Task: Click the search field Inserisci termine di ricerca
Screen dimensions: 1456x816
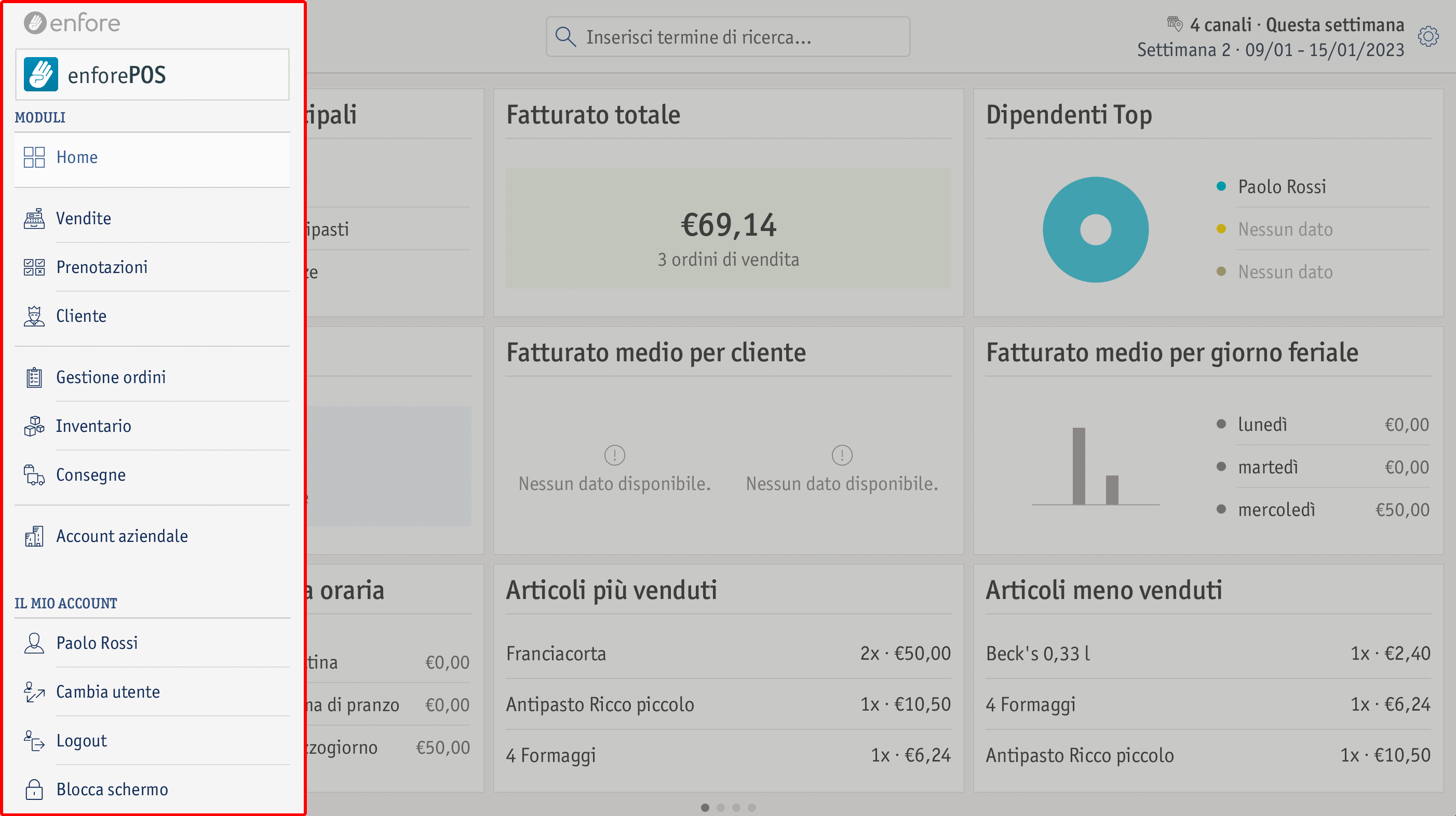Action: click(x=727, y=37)
